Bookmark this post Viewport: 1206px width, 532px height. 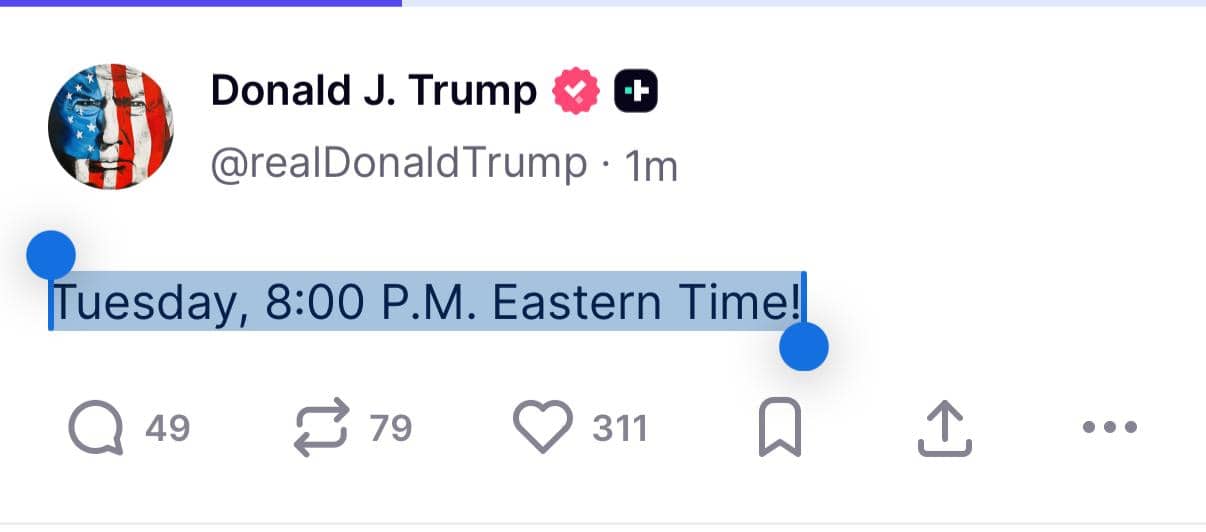pos(780,428)
